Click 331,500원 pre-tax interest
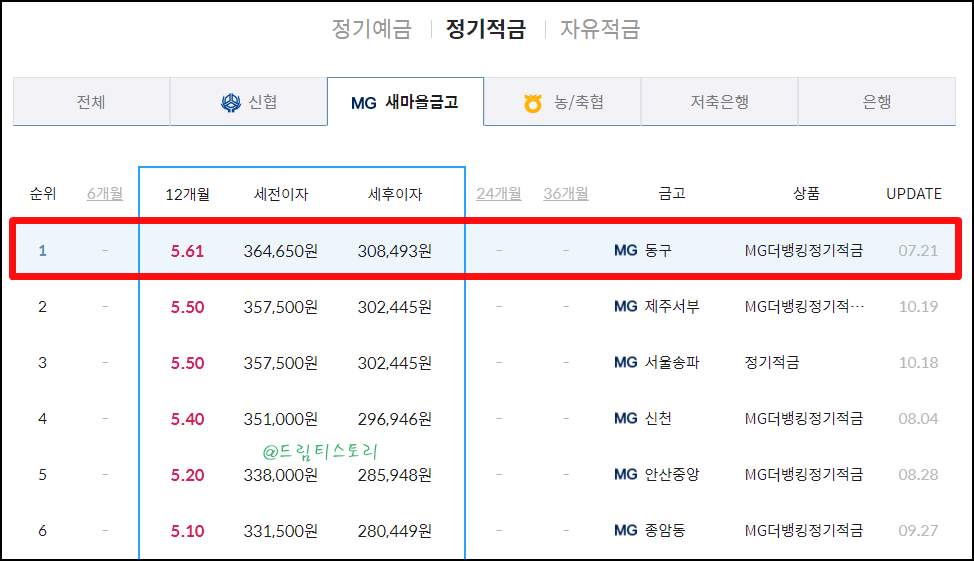 (x=281, y=531)
